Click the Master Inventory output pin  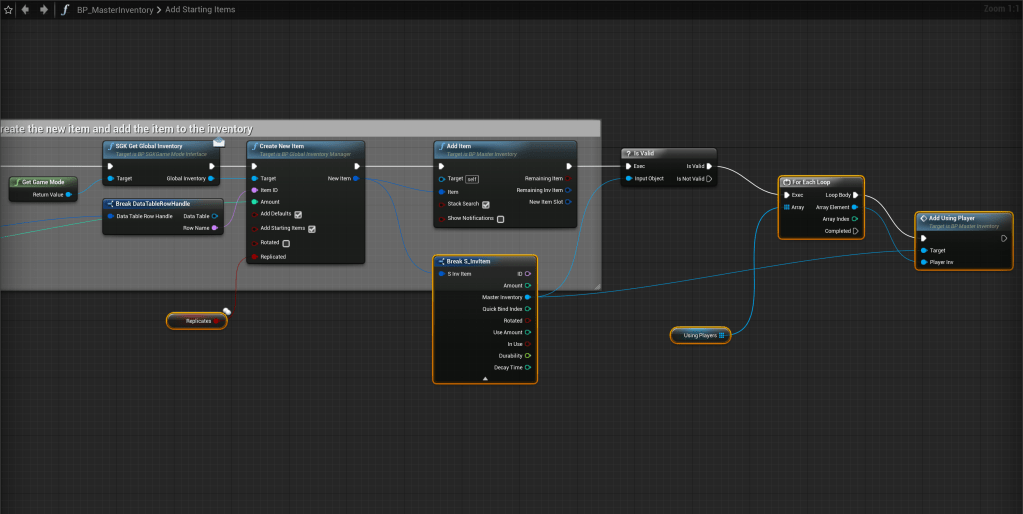click(x=527, y=297)
